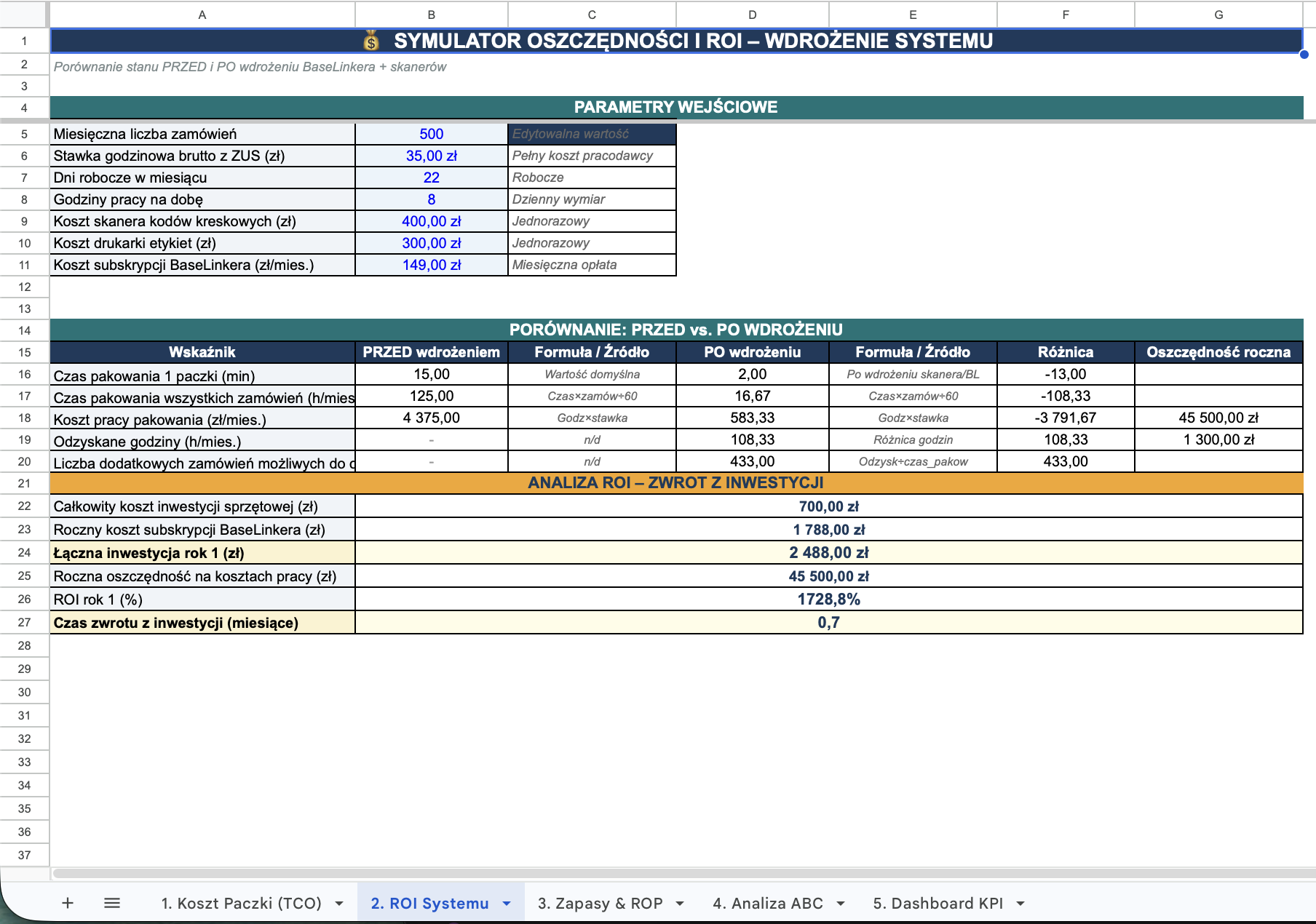Viewport: 1316px width, 924px height.
Task: Select column B header
Action: click(x=431, y=15)
